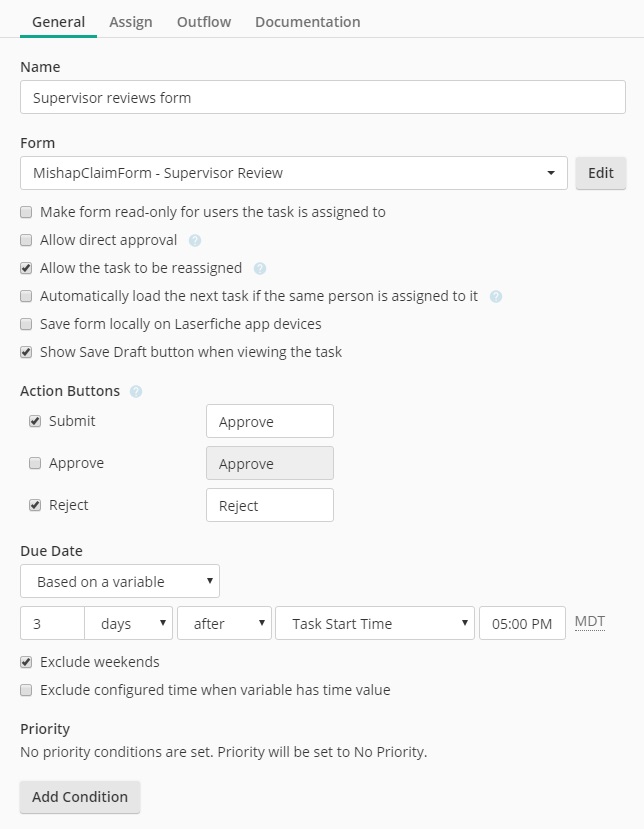The image size is (644, 829).
Task: Uncheck Show Save Draft button option
Action: coord(27,352)
